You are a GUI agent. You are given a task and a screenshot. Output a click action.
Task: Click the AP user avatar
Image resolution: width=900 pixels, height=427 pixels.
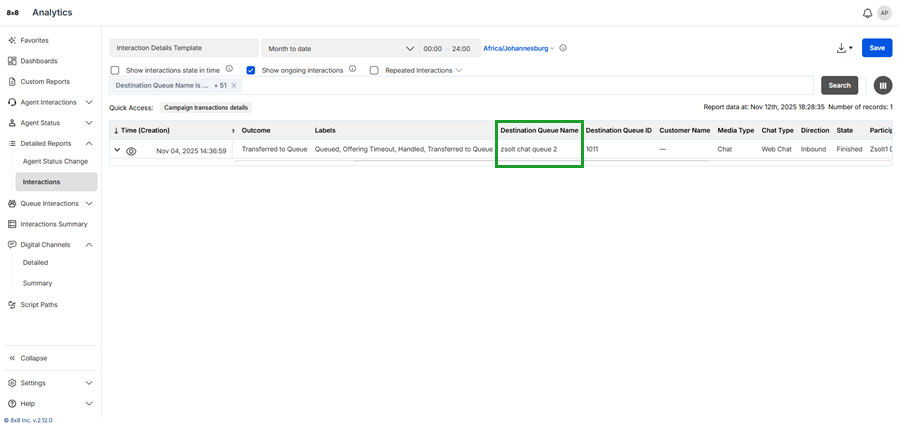point(884,13)
